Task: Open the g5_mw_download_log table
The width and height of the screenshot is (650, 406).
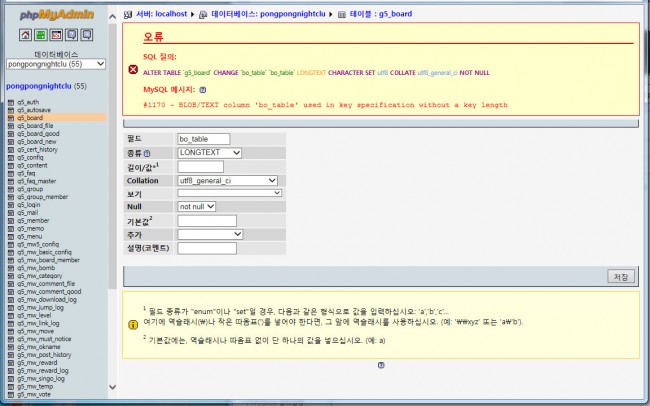Action: (47, 299)
